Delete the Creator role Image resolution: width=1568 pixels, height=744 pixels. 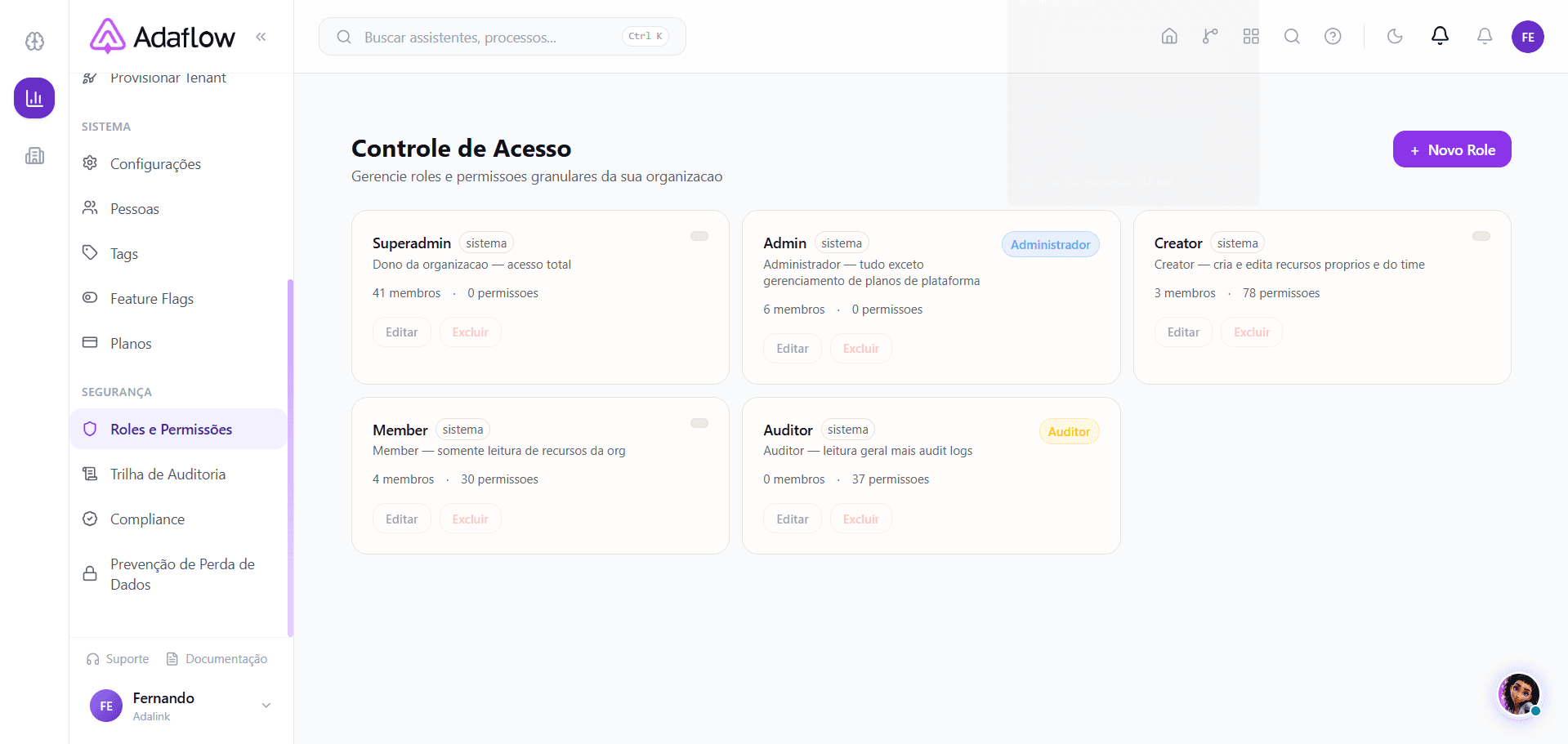pyautogui.click(x=1252, y=332)
